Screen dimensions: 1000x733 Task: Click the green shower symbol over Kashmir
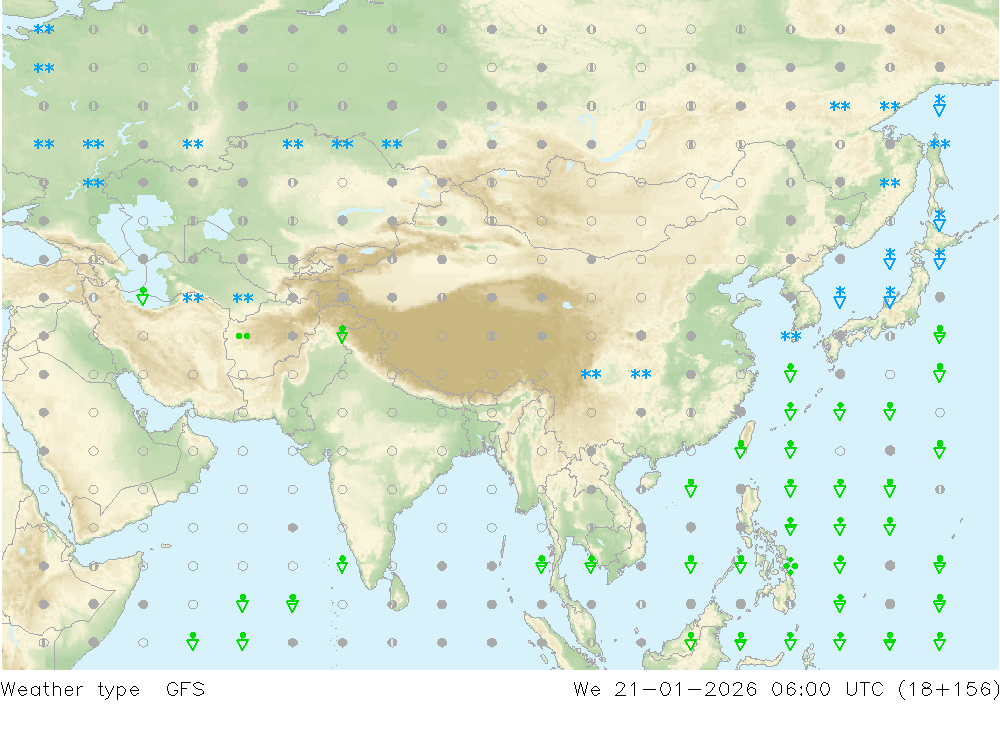click(x=342, y=334)
